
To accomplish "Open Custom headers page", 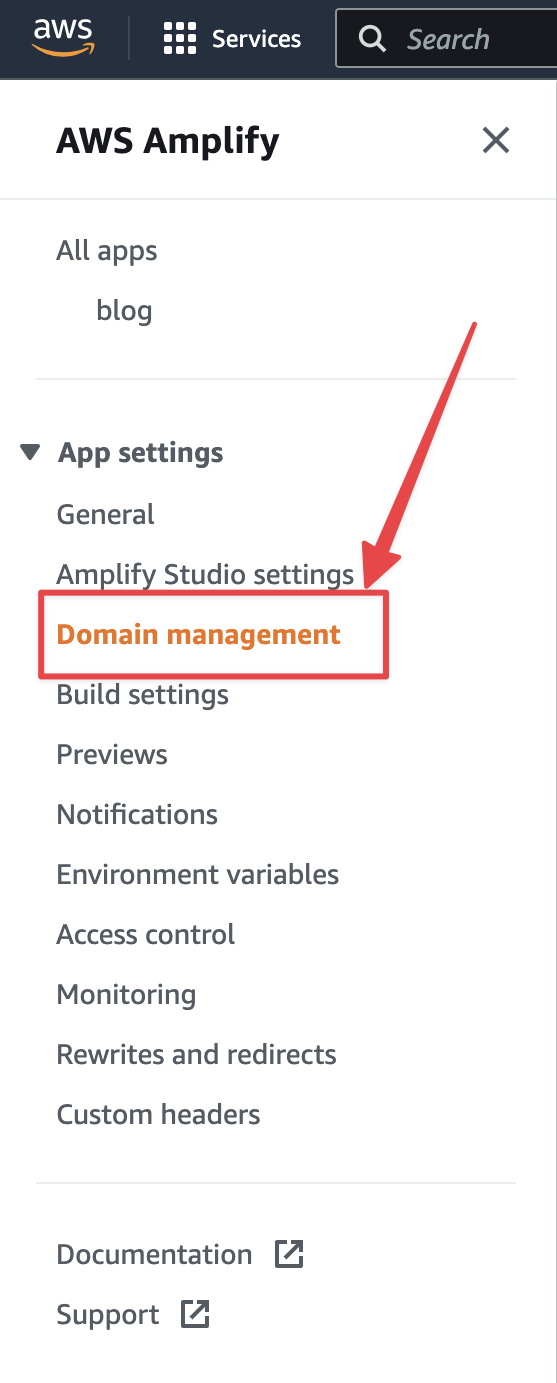I will (159, 1115).
